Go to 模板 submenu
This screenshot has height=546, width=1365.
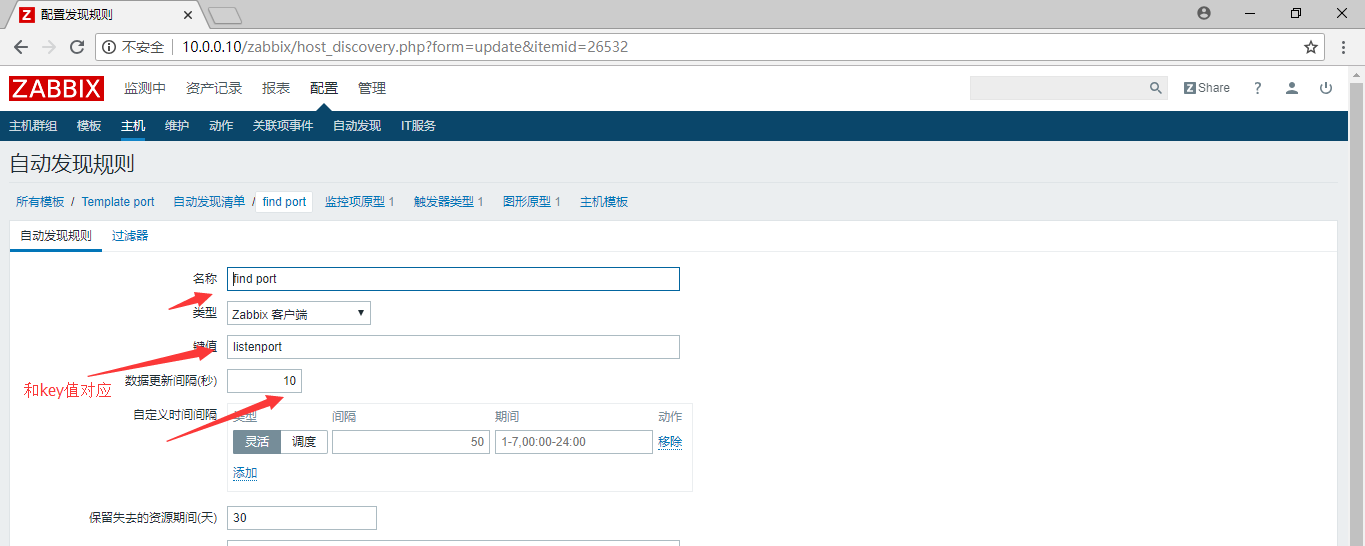(89, 126)
